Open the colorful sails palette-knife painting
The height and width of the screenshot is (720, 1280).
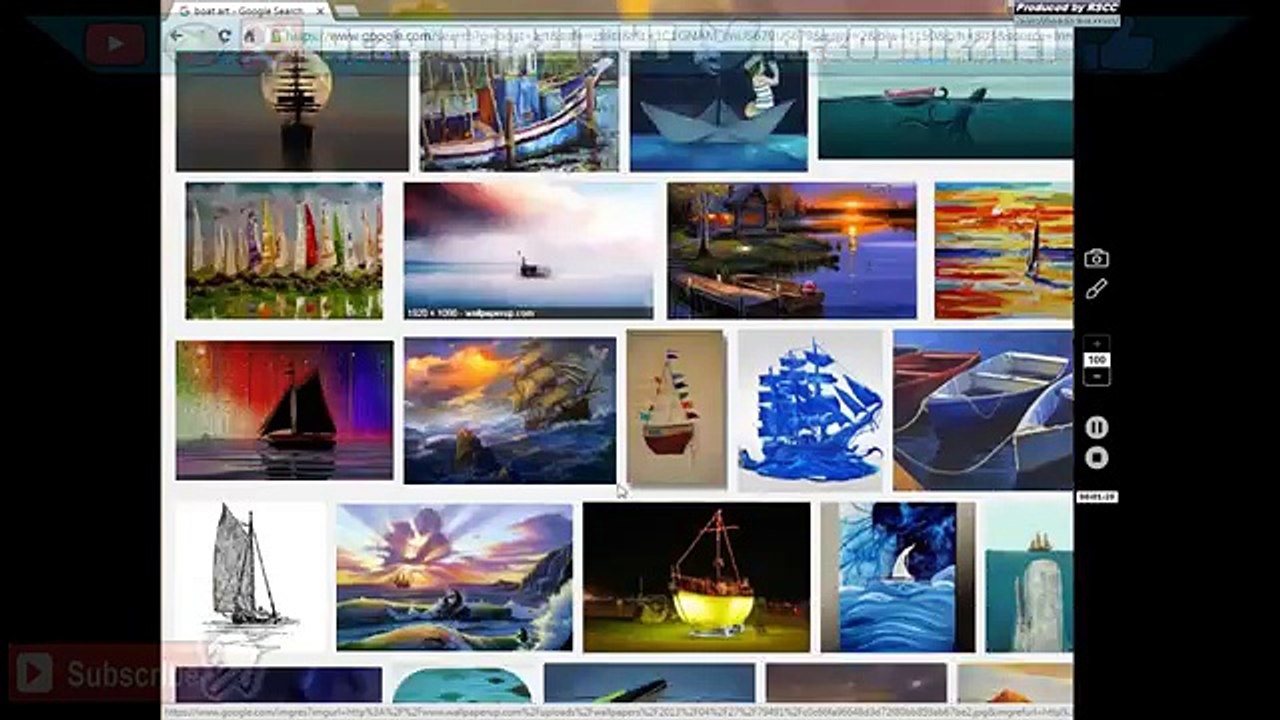tap(284, 251)
